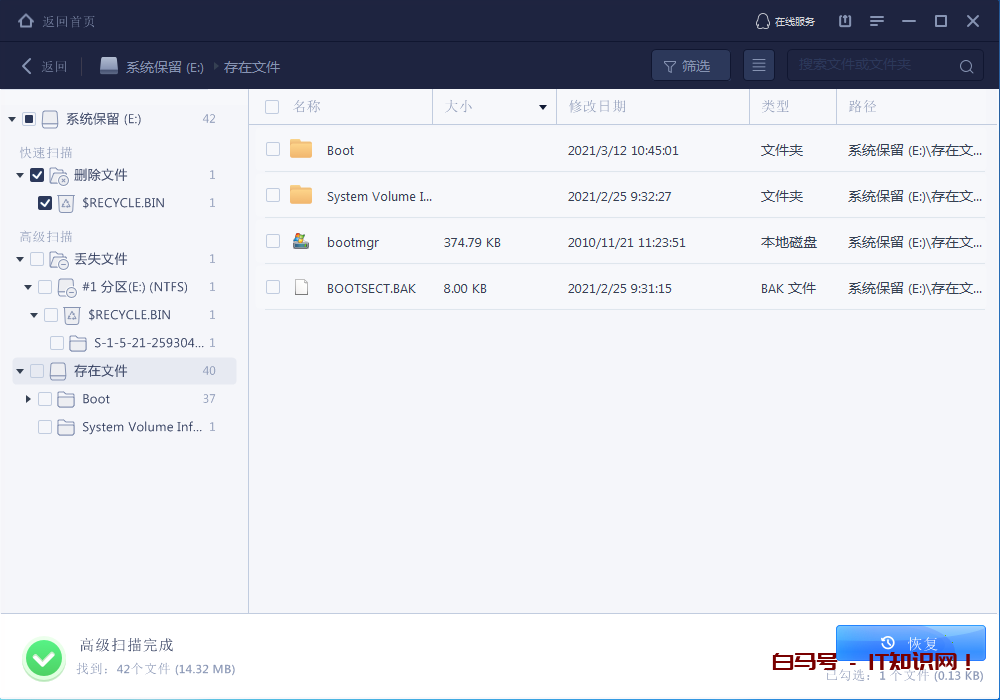Collapse the 存在文件 tree node
This screenshot has height=700, width=1000.
pyautogui.click(x=19, y=371)
